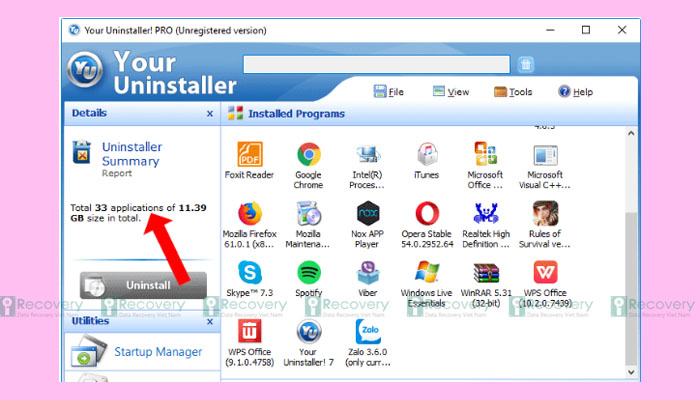700x400 pixels.
Task: Minimize the Your Uninstaller window
Action: 550,30
